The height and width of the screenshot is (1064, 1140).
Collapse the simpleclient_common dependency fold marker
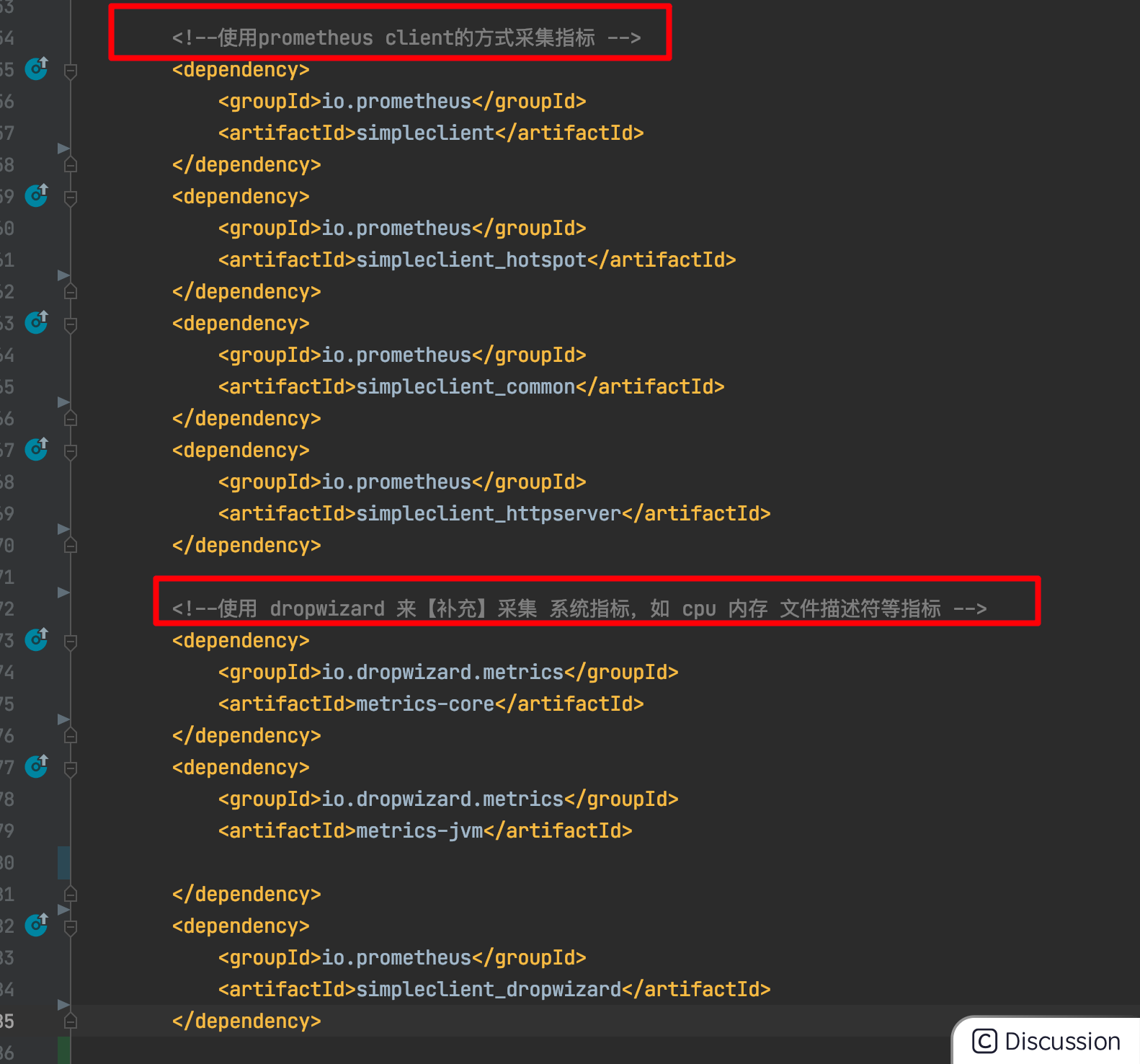pyautogui.click(x=71, y=324)
